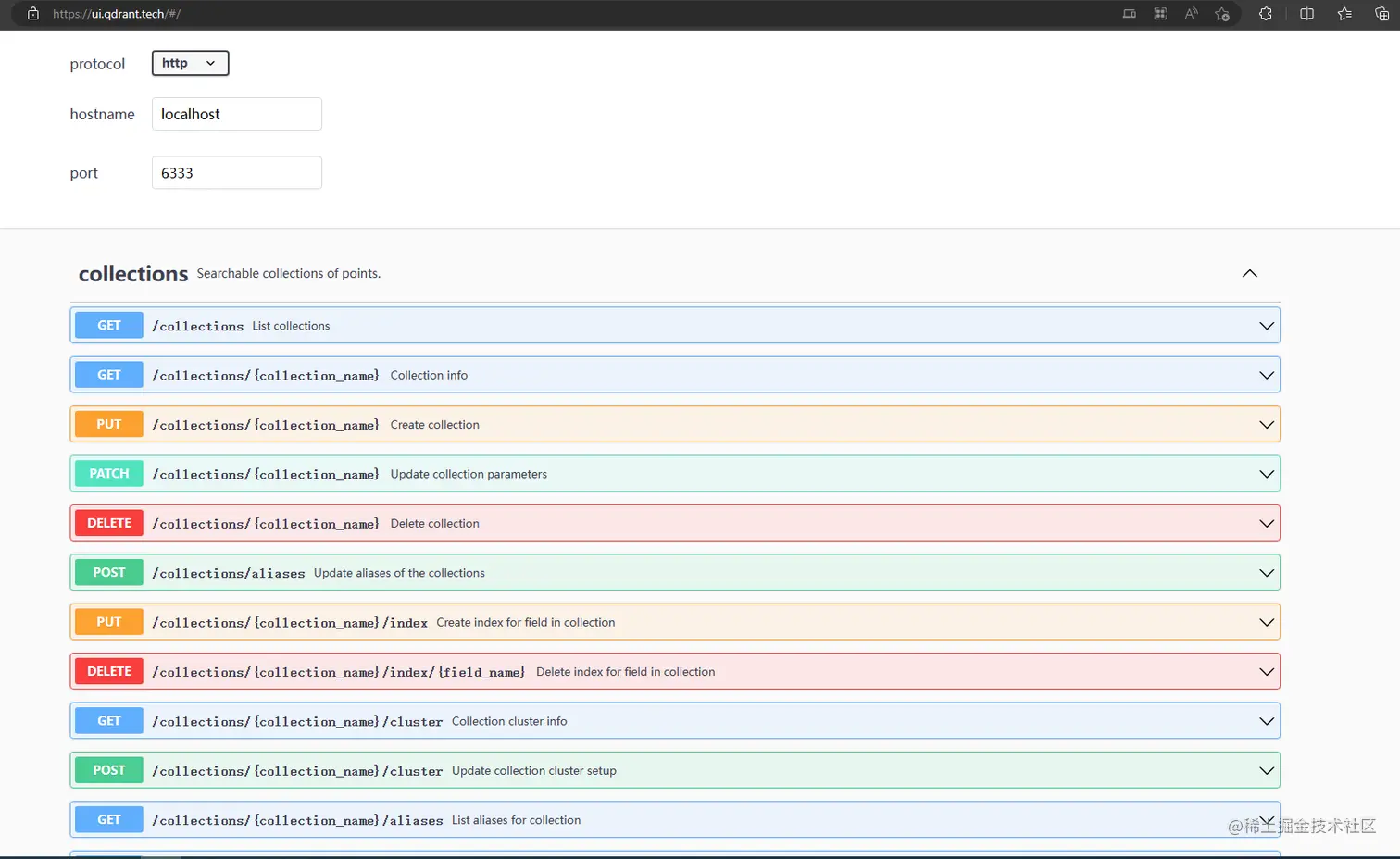Toggle the split screen icon
The image size is (1400, 859).
click(x=1306, y=14)
